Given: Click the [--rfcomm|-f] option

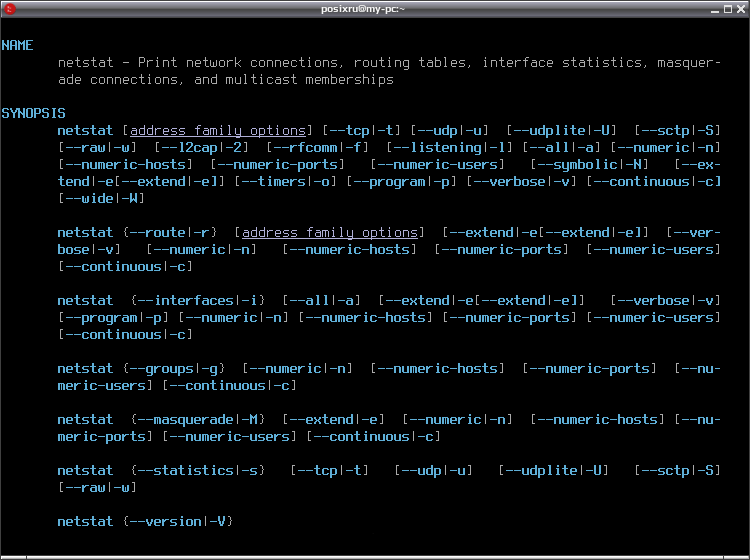Looking at the screenshot, I should pos(318,147).
